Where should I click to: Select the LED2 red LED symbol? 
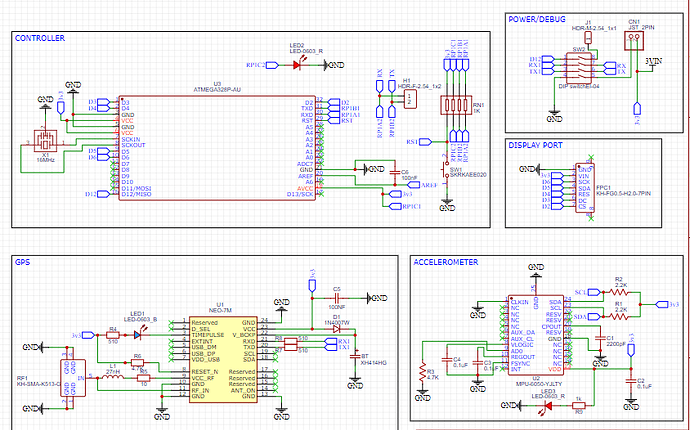tap(297, 65)
